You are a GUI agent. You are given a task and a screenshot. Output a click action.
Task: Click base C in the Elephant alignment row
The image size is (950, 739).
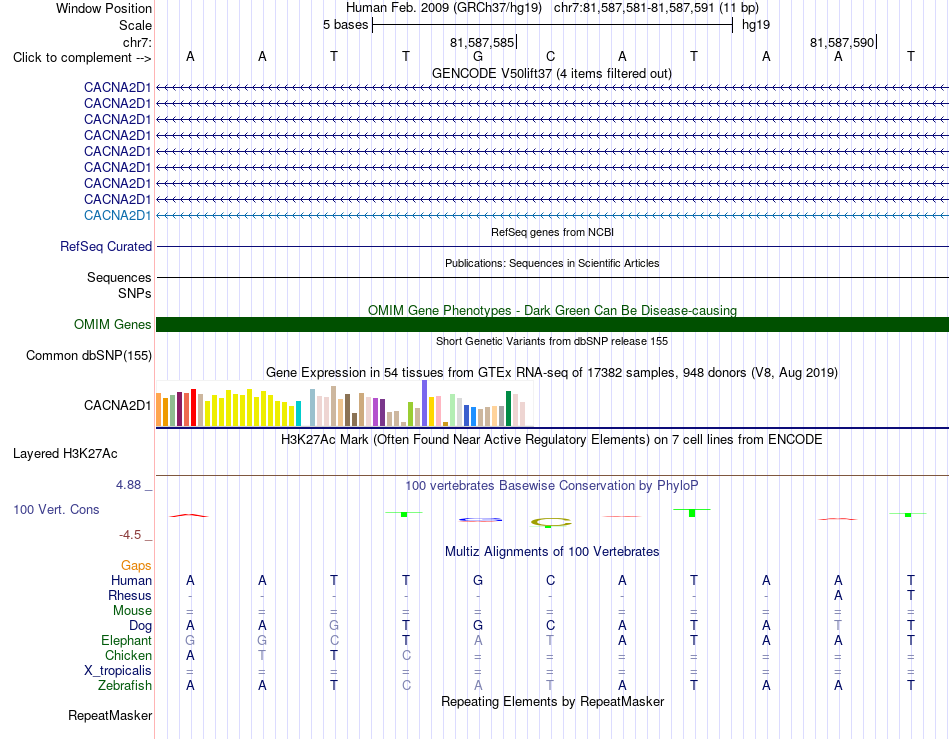(334, 640)
